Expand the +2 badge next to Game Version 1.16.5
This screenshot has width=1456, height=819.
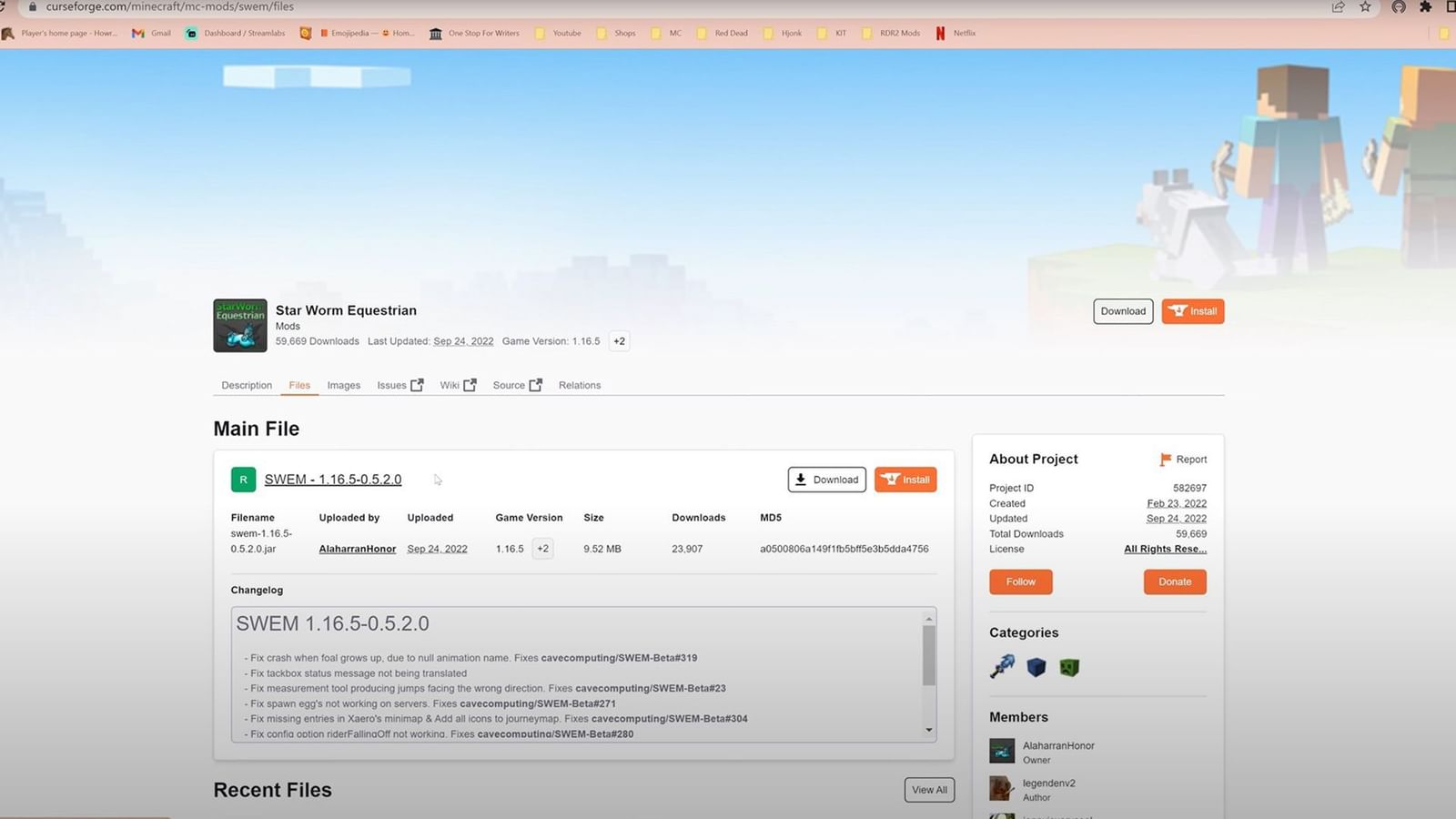[542, 548]
